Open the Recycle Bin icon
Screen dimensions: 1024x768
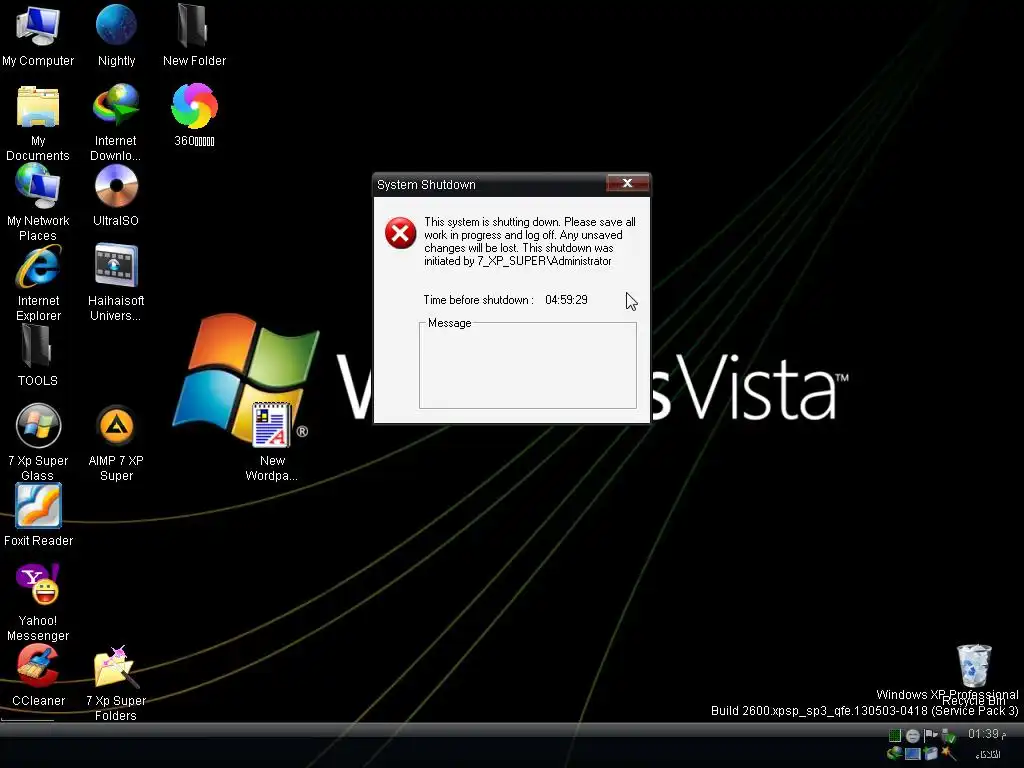(974, 675)
